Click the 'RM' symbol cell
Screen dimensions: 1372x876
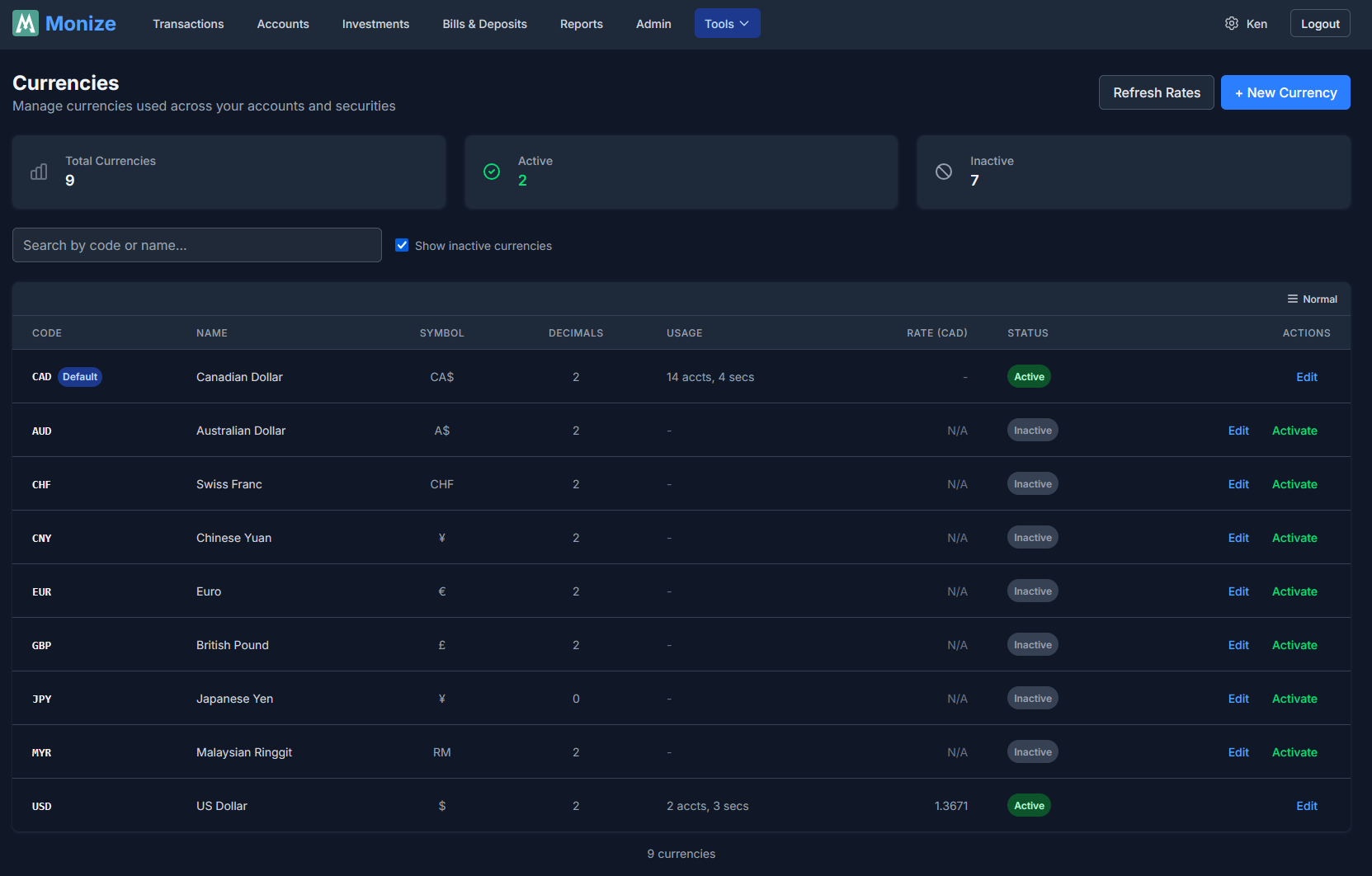[x=442, y=752]
